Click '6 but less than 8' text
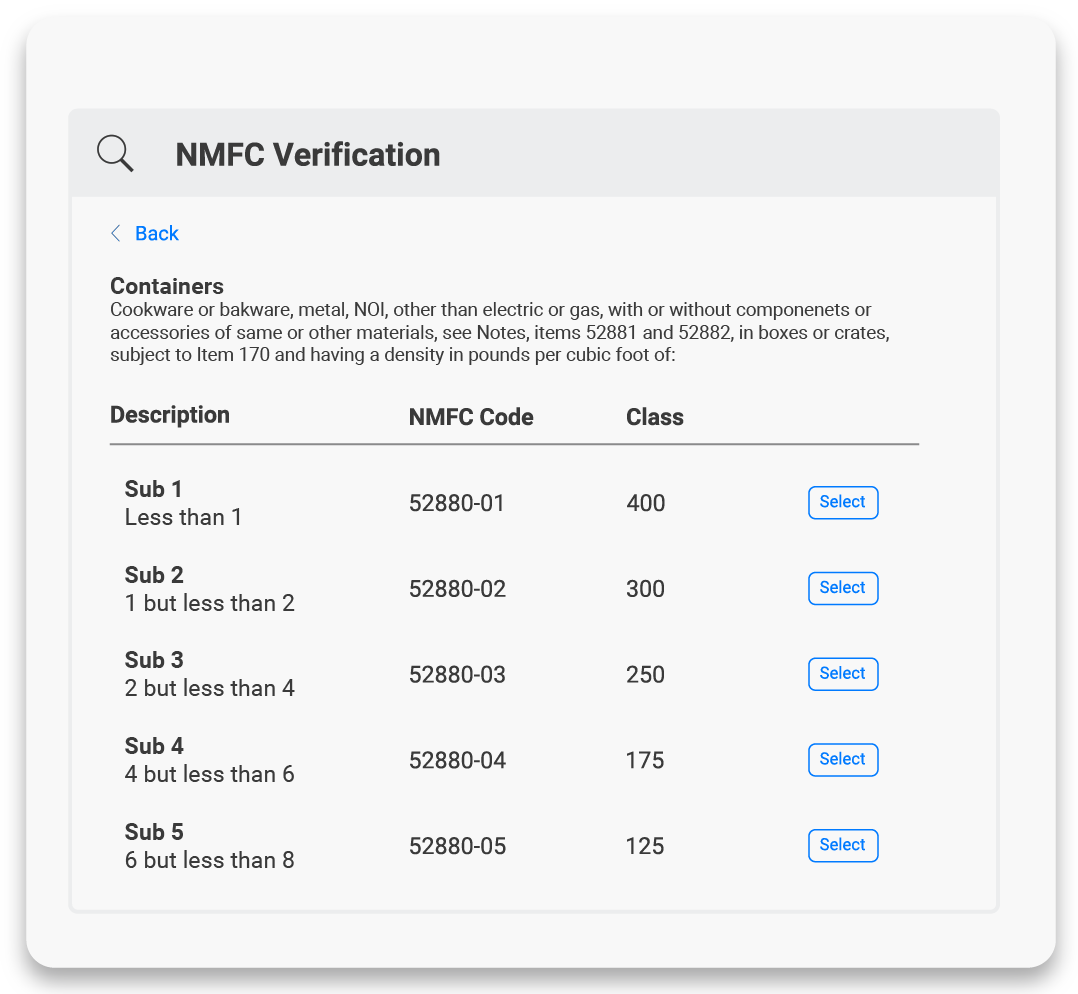Screen dimensions: 1078x994 click(x=210, y=860)
